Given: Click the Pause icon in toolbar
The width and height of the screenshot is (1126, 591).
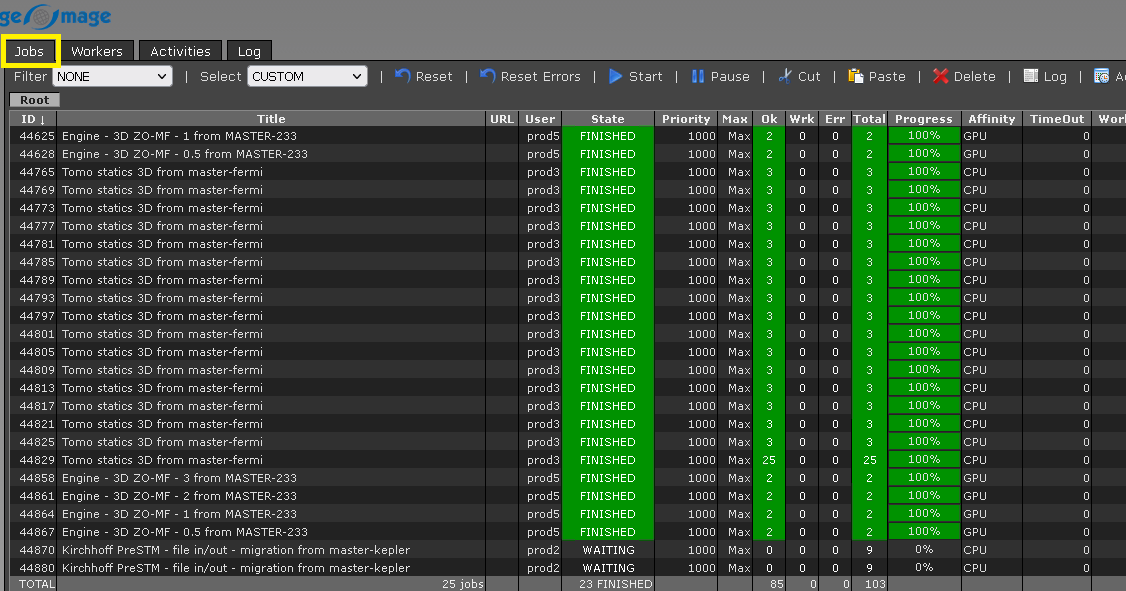Looking at the screenshot, I should click(x=698, y=76).
